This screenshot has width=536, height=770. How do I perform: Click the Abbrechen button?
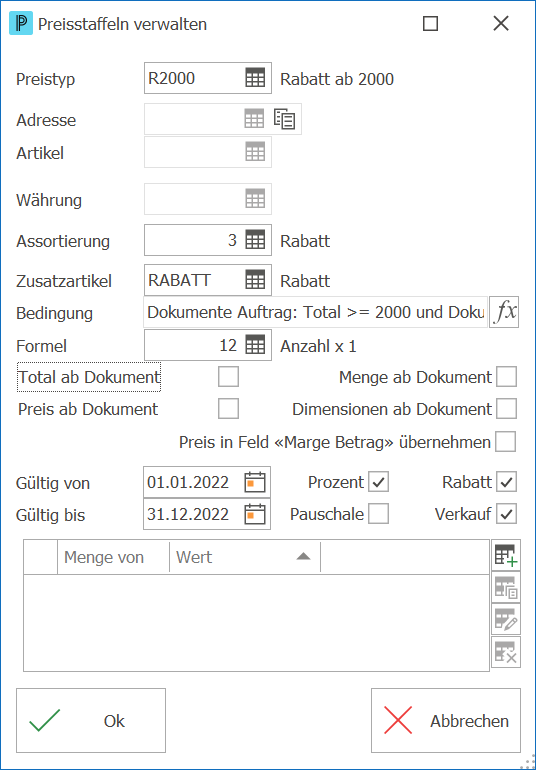click(446, 720)
